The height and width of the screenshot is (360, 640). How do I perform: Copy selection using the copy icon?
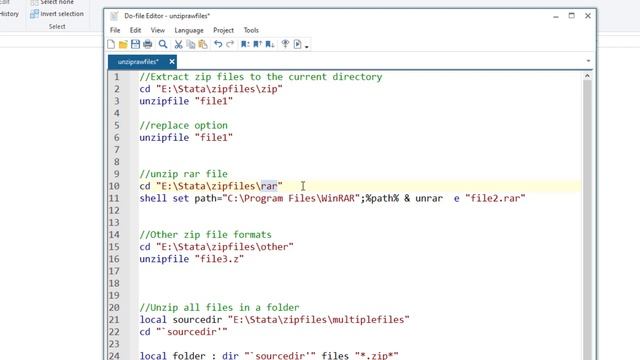coord(191,44)
